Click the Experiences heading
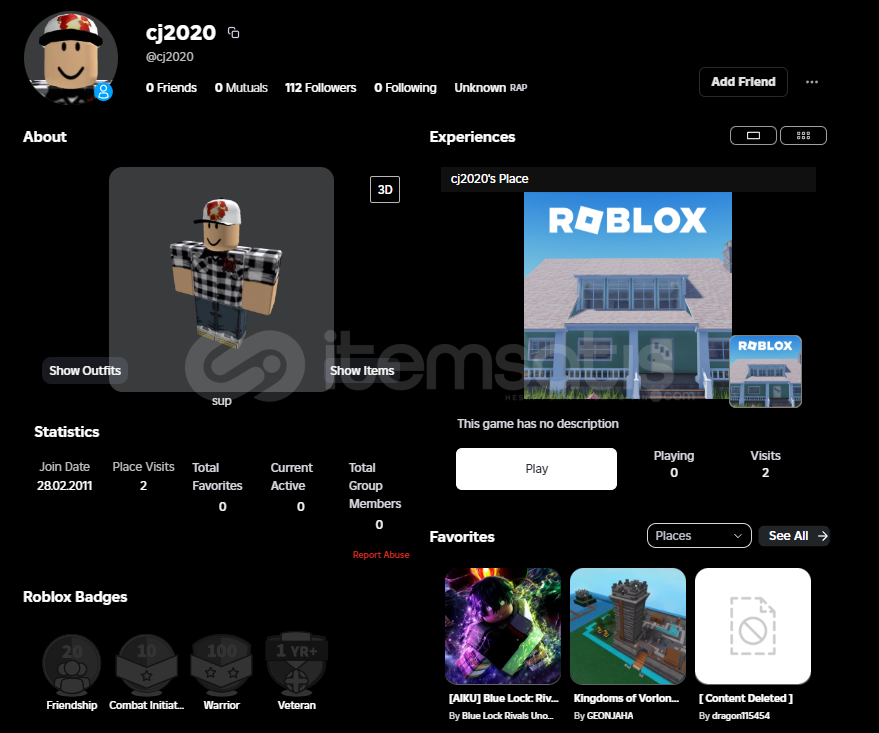The width and height of the screenshot is (879, 733). 472,137
